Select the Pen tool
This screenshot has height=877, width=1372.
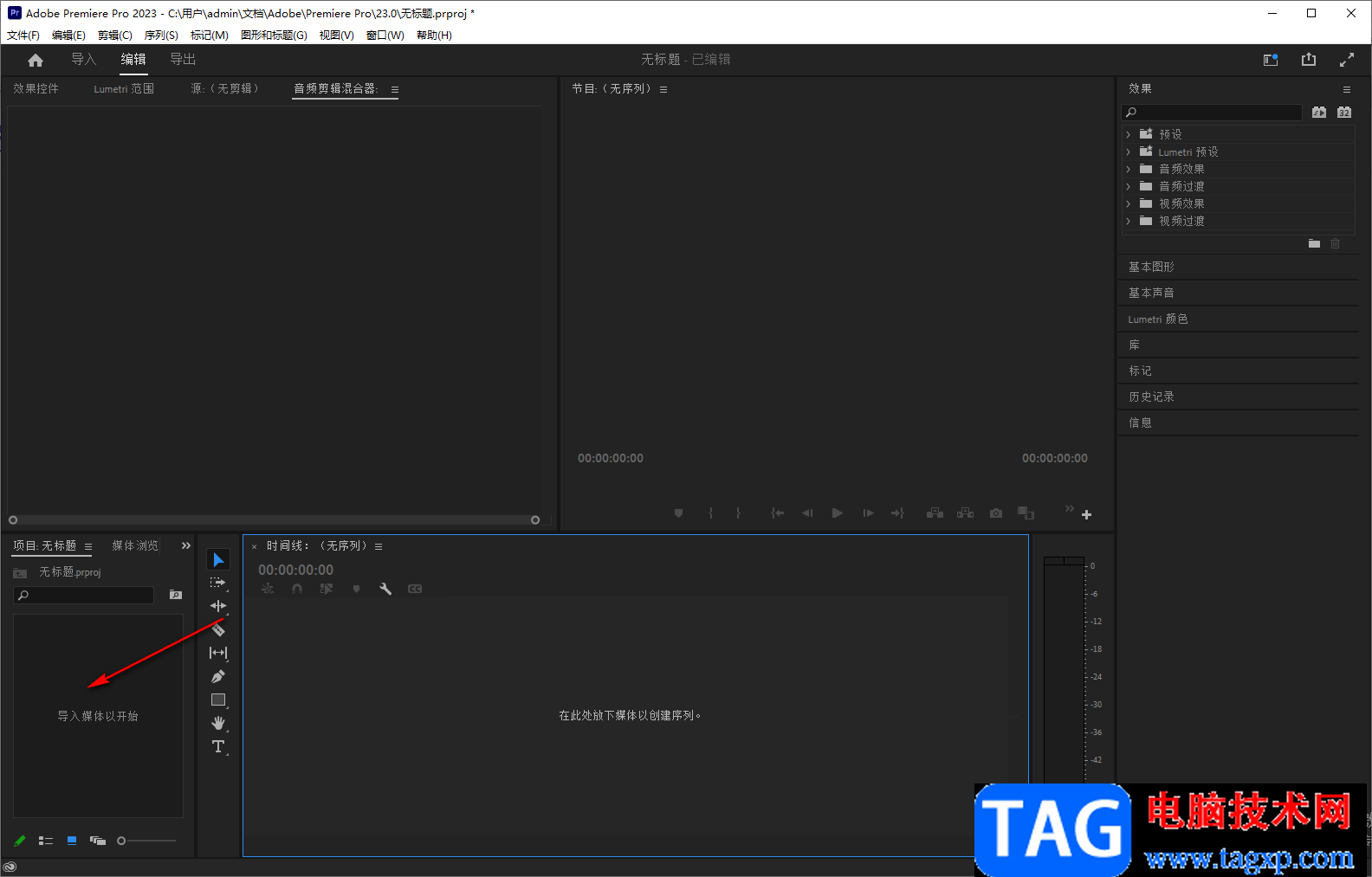pos(218,676)
